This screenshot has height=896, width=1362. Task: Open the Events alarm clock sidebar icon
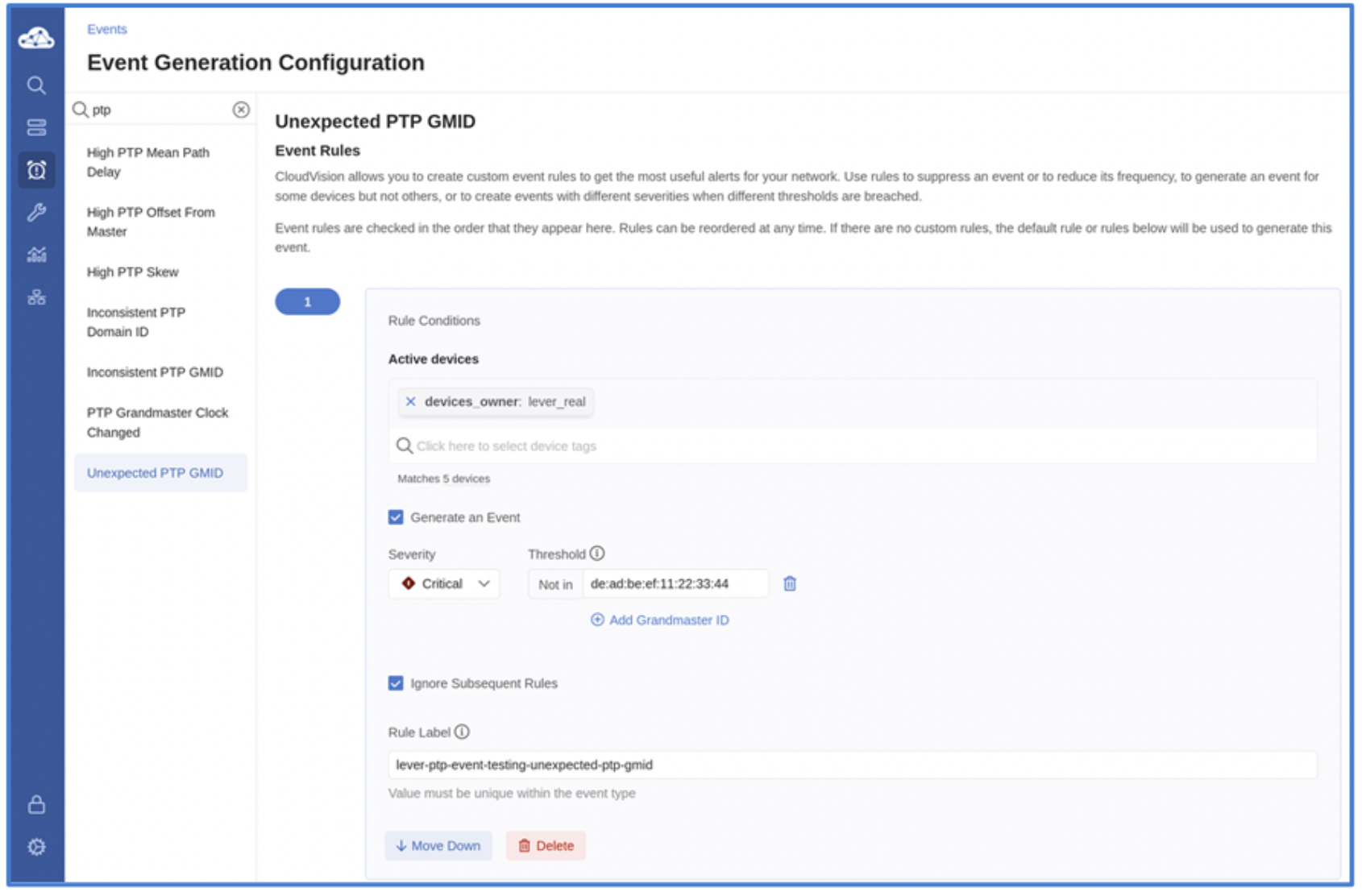tap(36, 170)
